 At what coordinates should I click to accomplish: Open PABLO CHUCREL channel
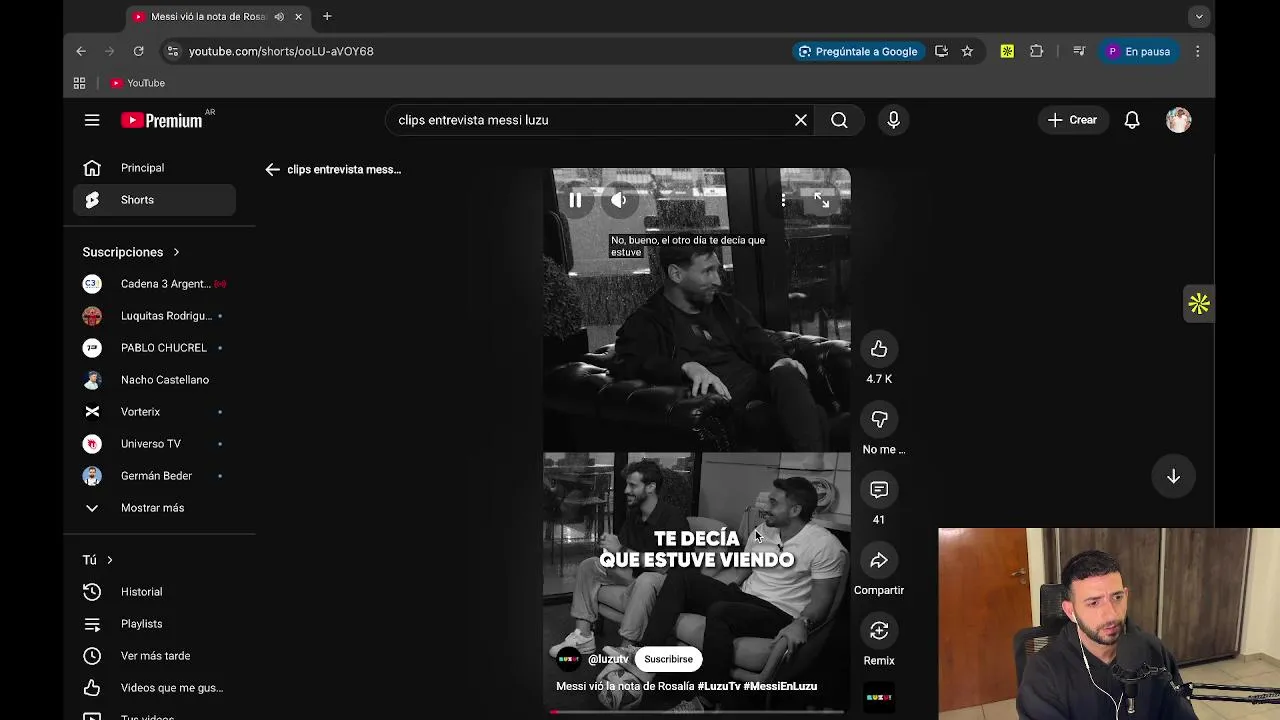[154, 348]
